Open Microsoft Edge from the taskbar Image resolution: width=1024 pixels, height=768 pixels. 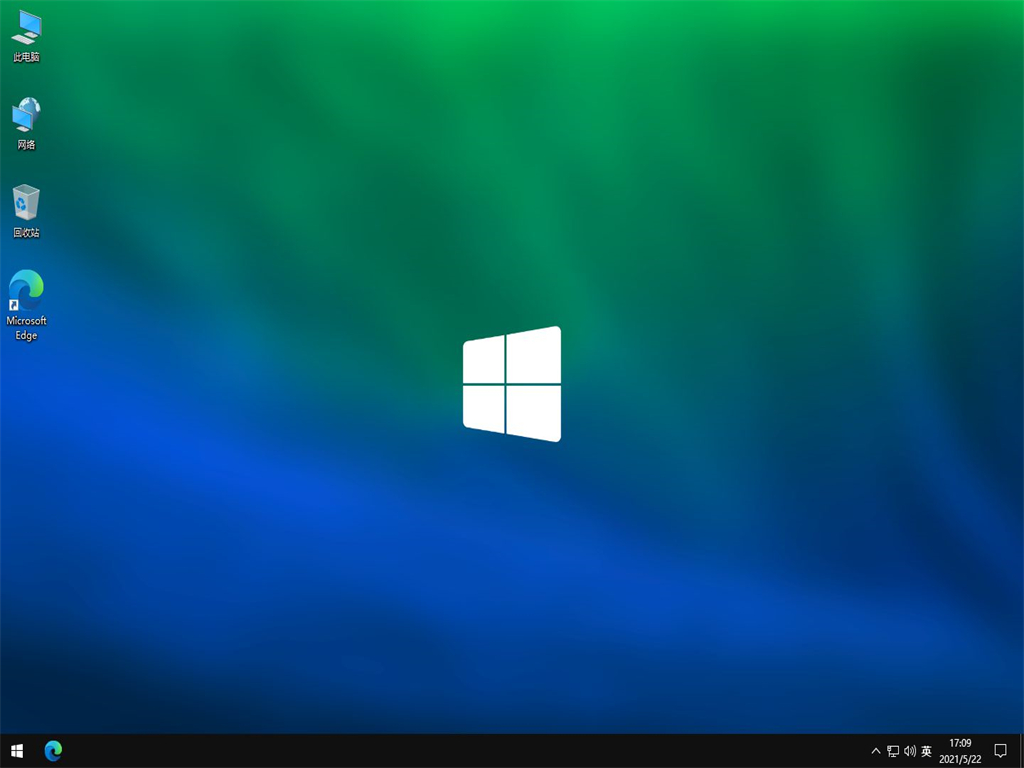(53, 751)
